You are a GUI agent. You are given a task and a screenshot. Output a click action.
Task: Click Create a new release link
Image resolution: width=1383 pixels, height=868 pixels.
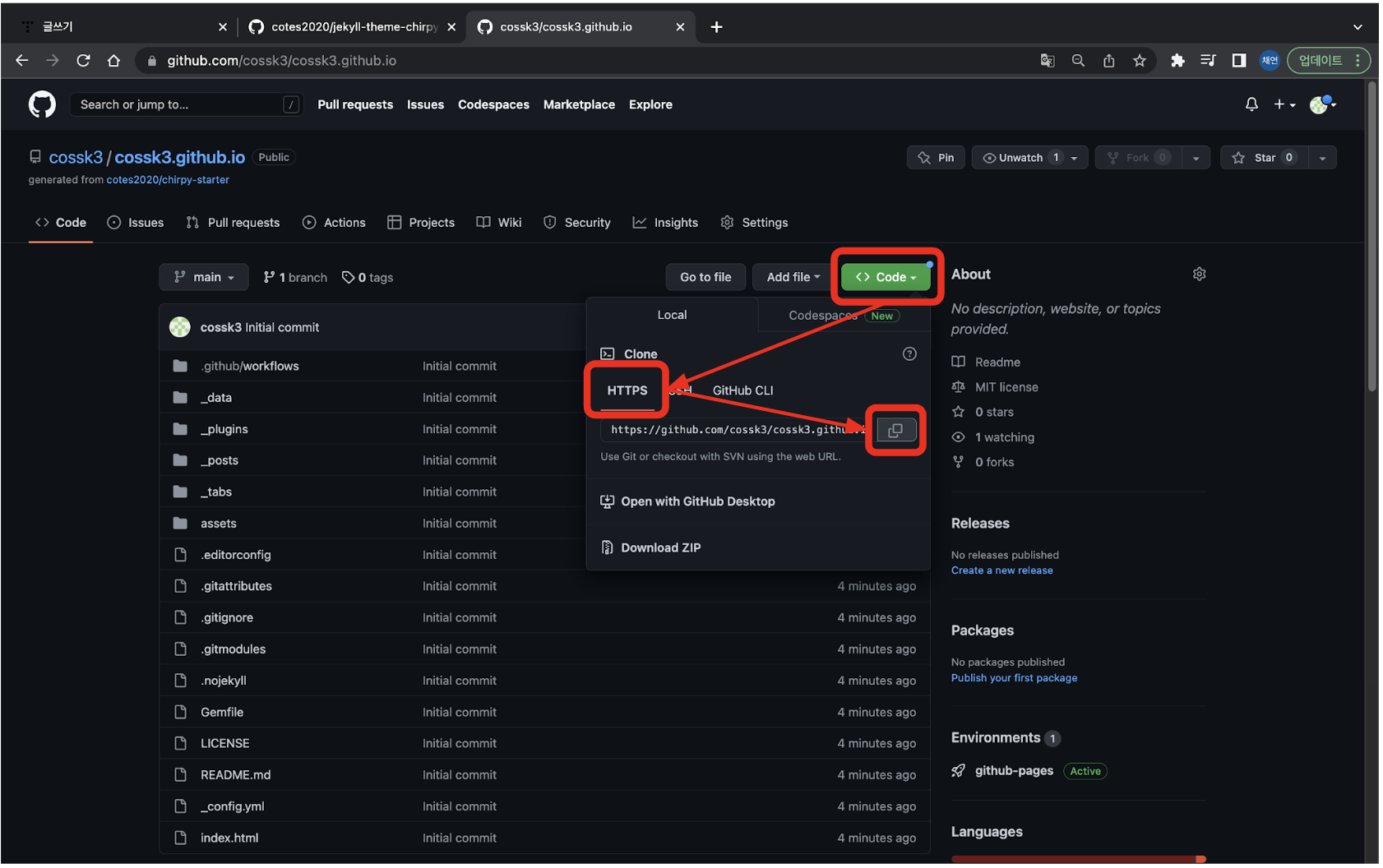(x=1001, y=570)
